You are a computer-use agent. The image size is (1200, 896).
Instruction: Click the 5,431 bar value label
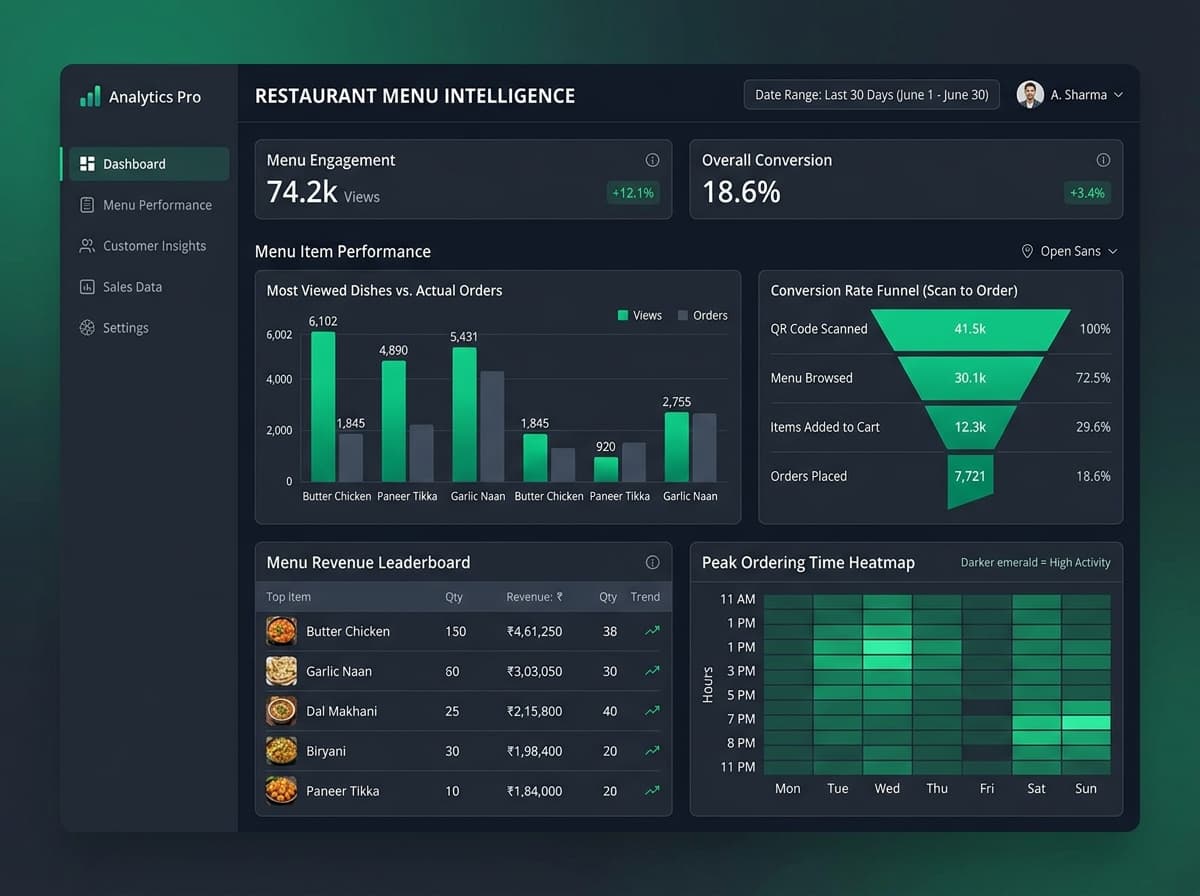point(464,337)
